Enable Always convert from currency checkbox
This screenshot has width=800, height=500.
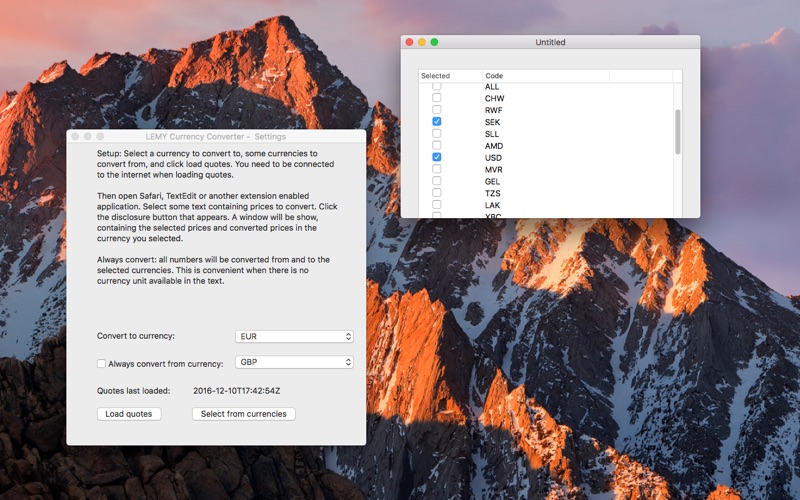[x=101, y=364]
